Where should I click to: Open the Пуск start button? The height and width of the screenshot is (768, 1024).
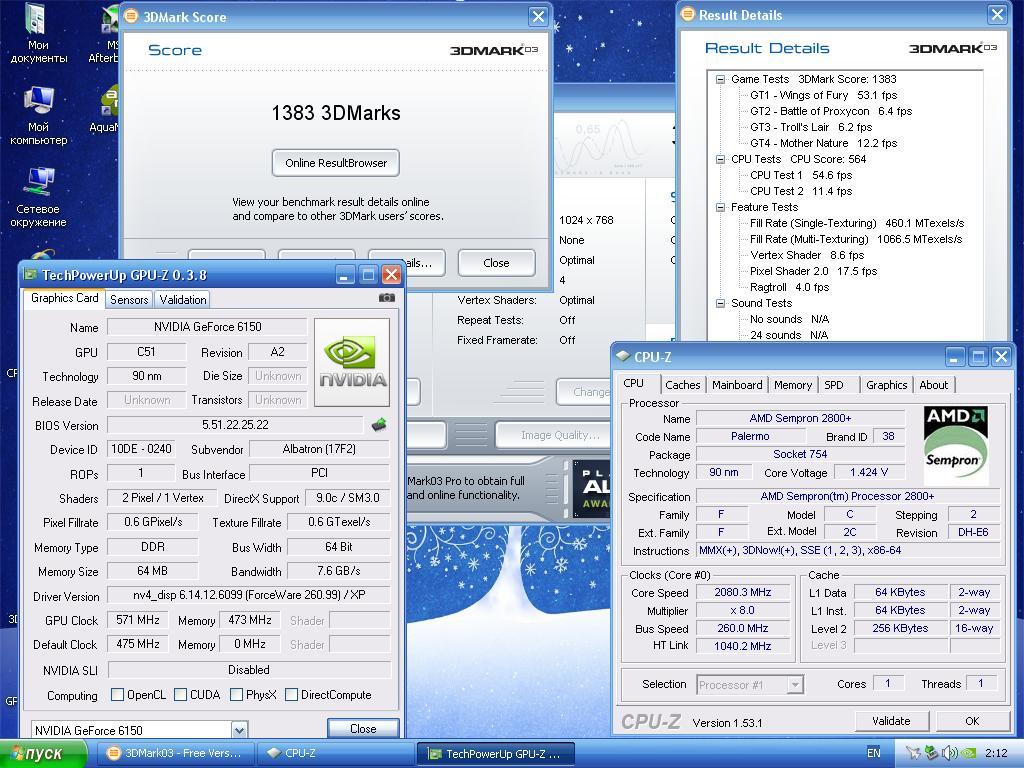(42, 754)
